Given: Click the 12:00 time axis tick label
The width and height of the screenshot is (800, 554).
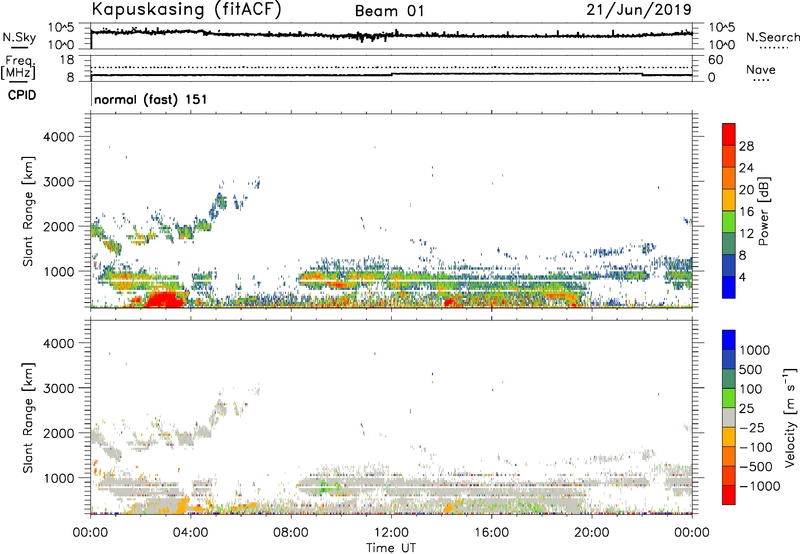Looking at the screenshot, I should [x=391, y=533].
